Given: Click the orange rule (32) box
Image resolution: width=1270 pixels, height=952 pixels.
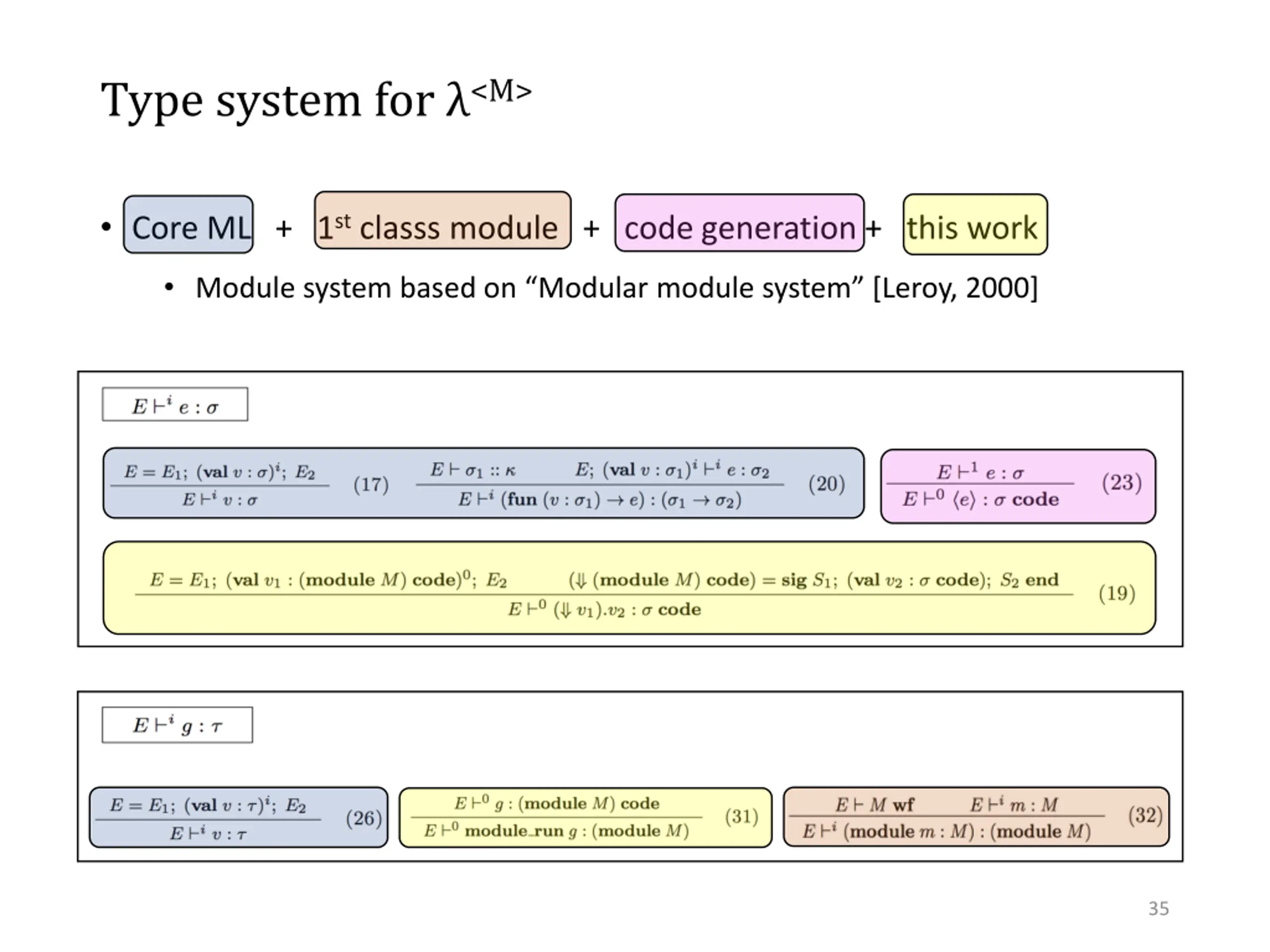Looking at the screenshot, I should pyautogui.click(x=975, y=818).
